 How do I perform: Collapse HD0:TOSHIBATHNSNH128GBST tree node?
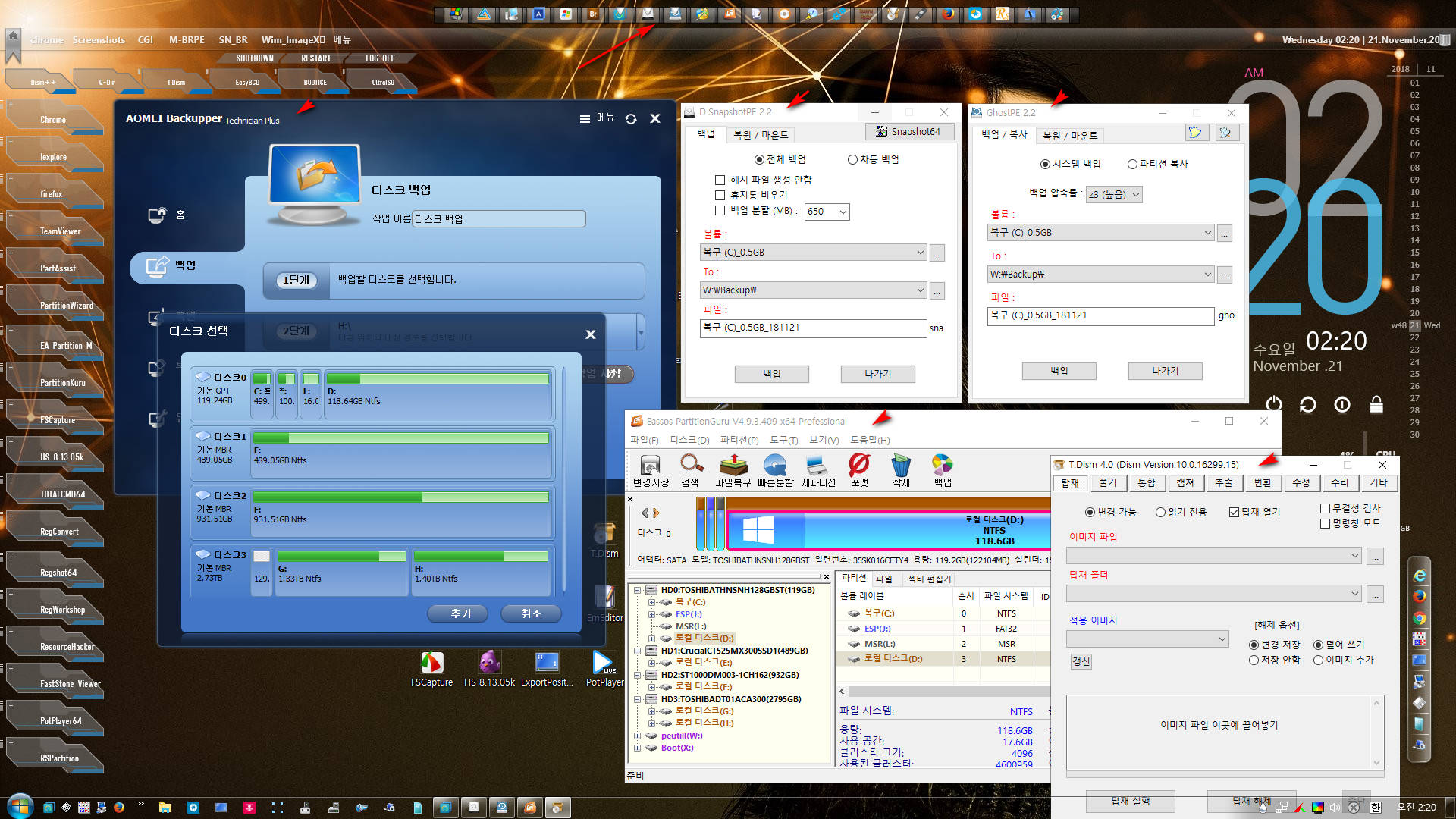coord(638,590)
